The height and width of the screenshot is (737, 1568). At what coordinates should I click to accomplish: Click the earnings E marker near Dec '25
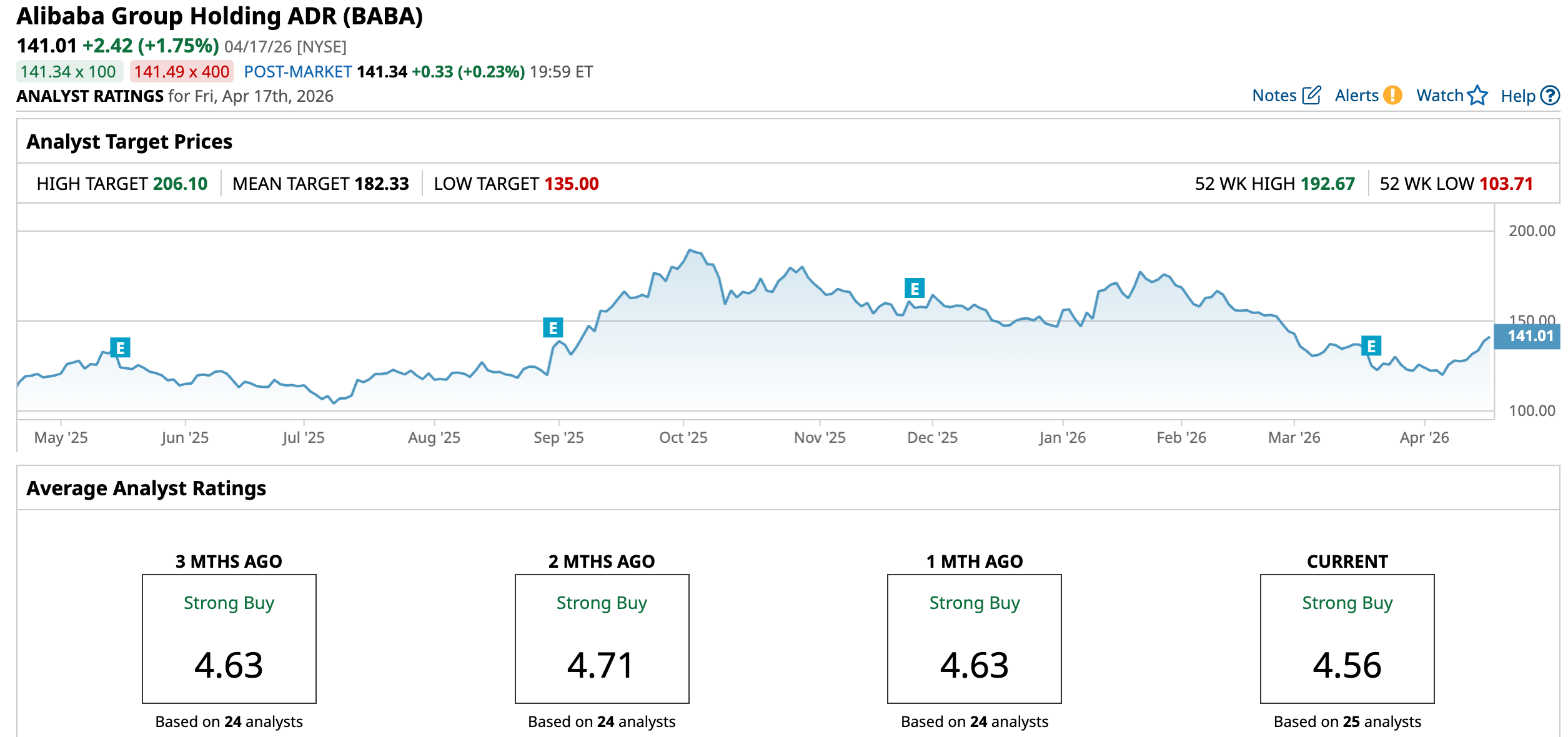(x=915, y=288)
